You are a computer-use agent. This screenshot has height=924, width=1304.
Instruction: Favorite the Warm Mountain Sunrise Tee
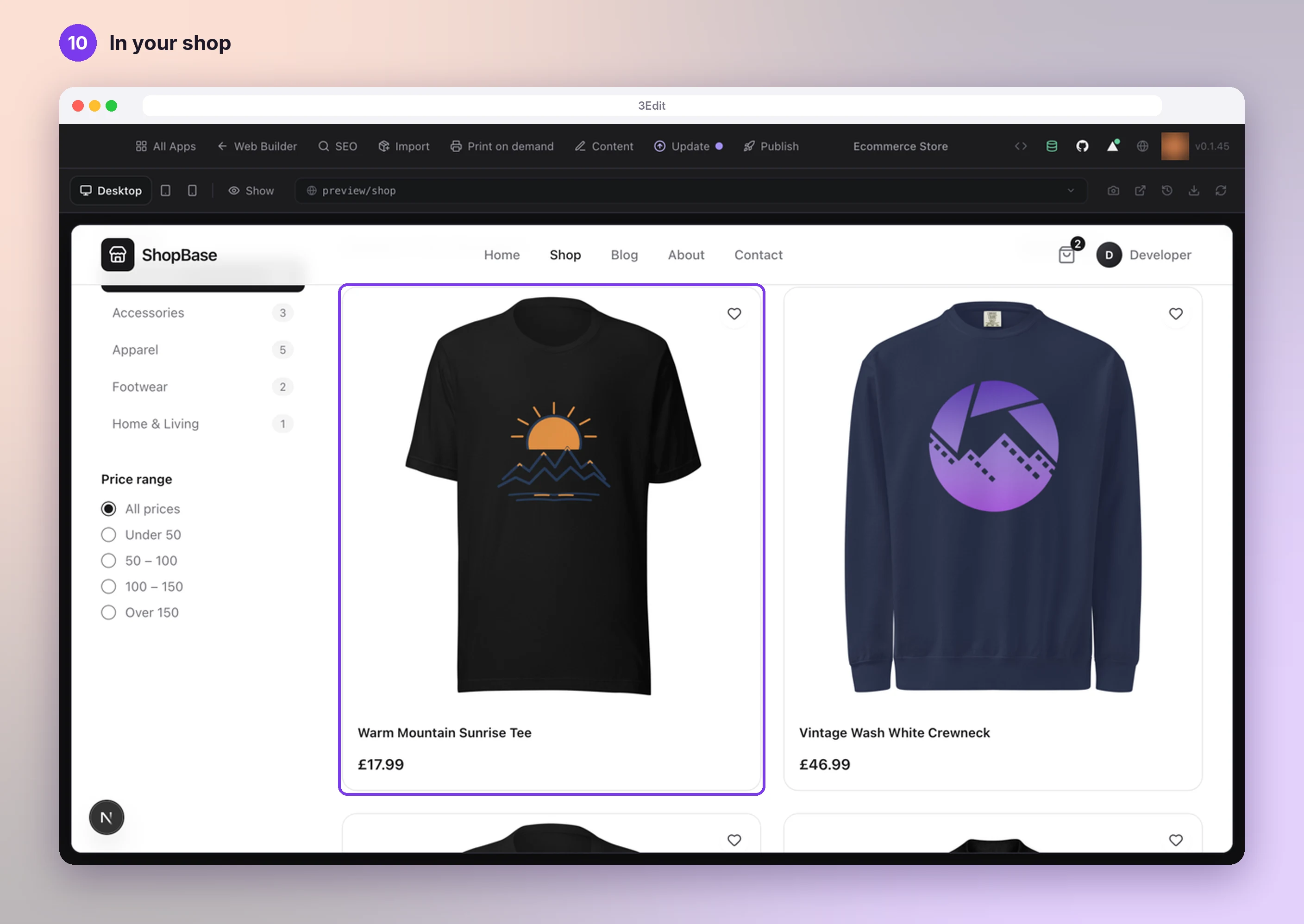734,313
